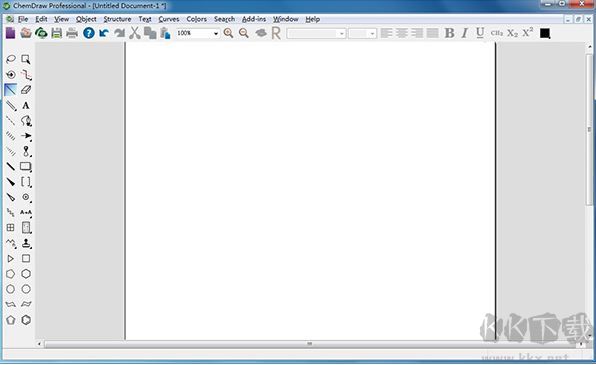Viewport: 596px width, 365px height.
Task: Open the Pen drawing tool
Action: tap(26, 121)
